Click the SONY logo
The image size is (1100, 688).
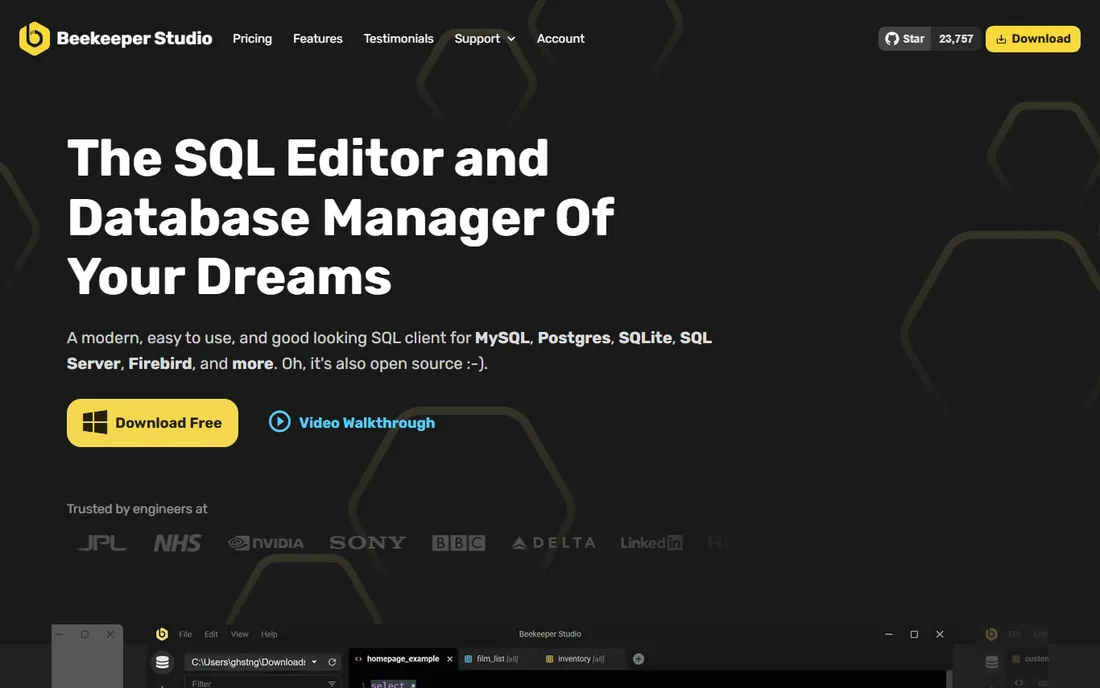pos(368,543)
